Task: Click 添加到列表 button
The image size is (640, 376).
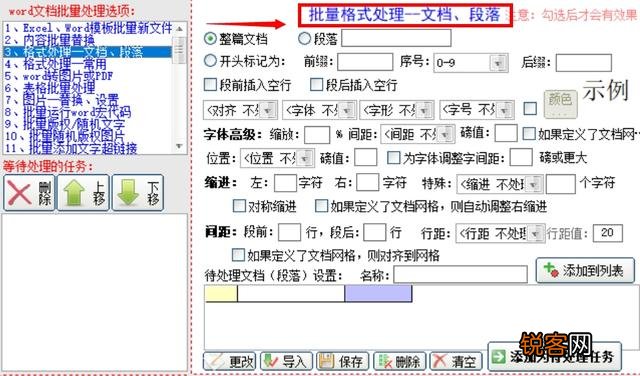Action: pos(585,270)
